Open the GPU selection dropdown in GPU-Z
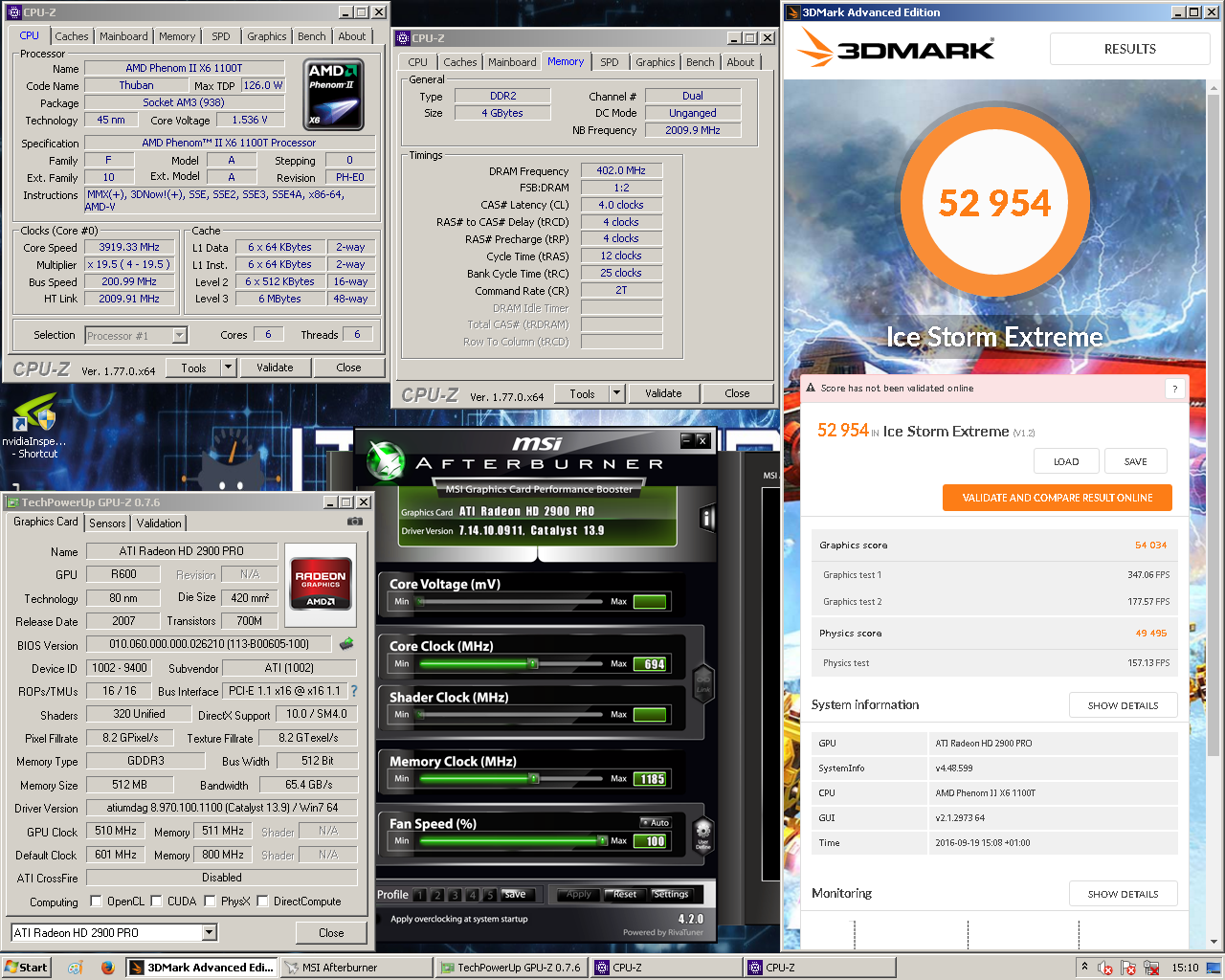The height and width of the screenshot is (980, 1225). pyautogui.click(x=210, y=932)
